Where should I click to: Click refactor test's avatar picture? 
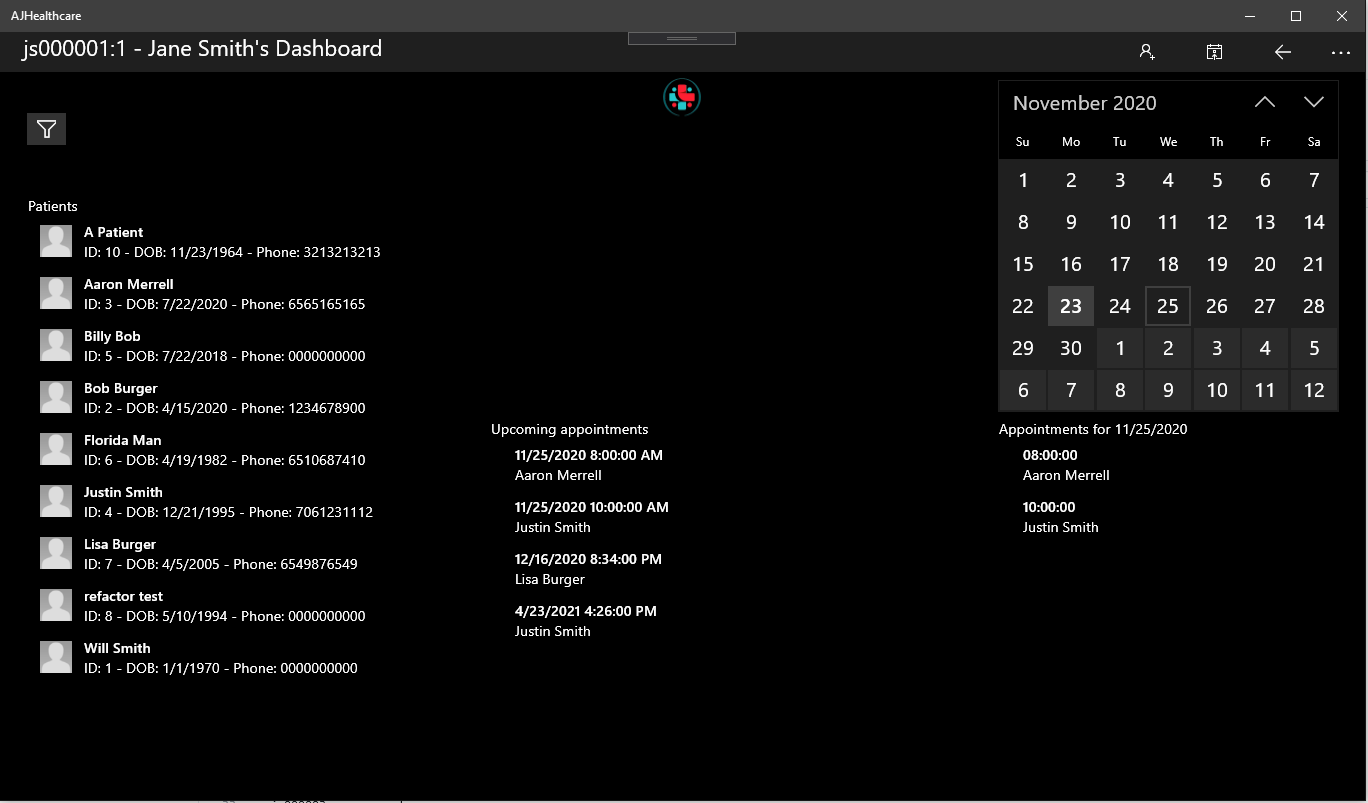[x=56, y=605]
